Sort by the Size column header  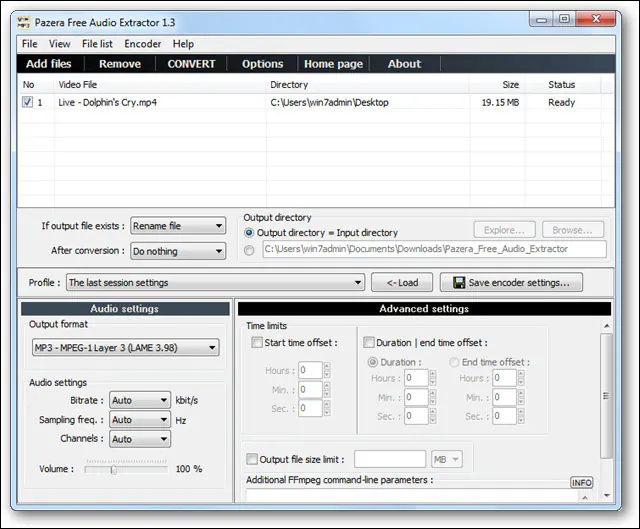click(x=497, y=85)
